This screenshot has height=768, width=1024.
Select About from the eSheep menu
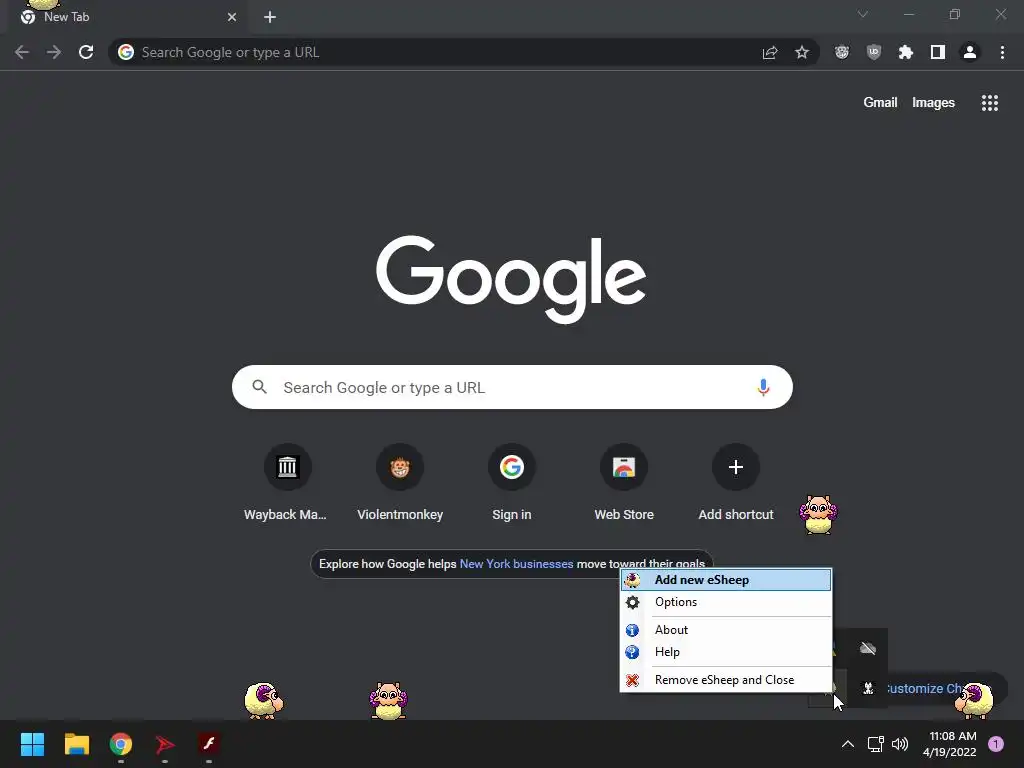point(726,630)
